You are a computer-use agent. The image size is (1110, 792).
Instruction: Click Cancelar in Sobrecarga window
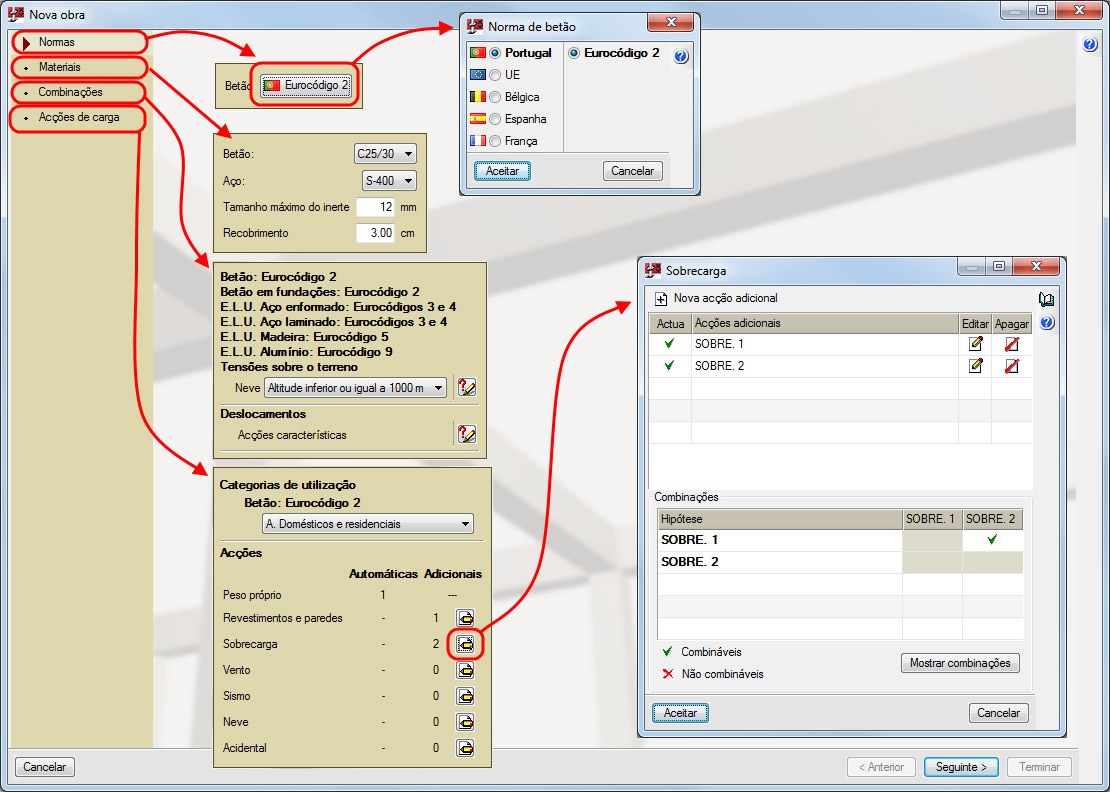pos(998,713)
